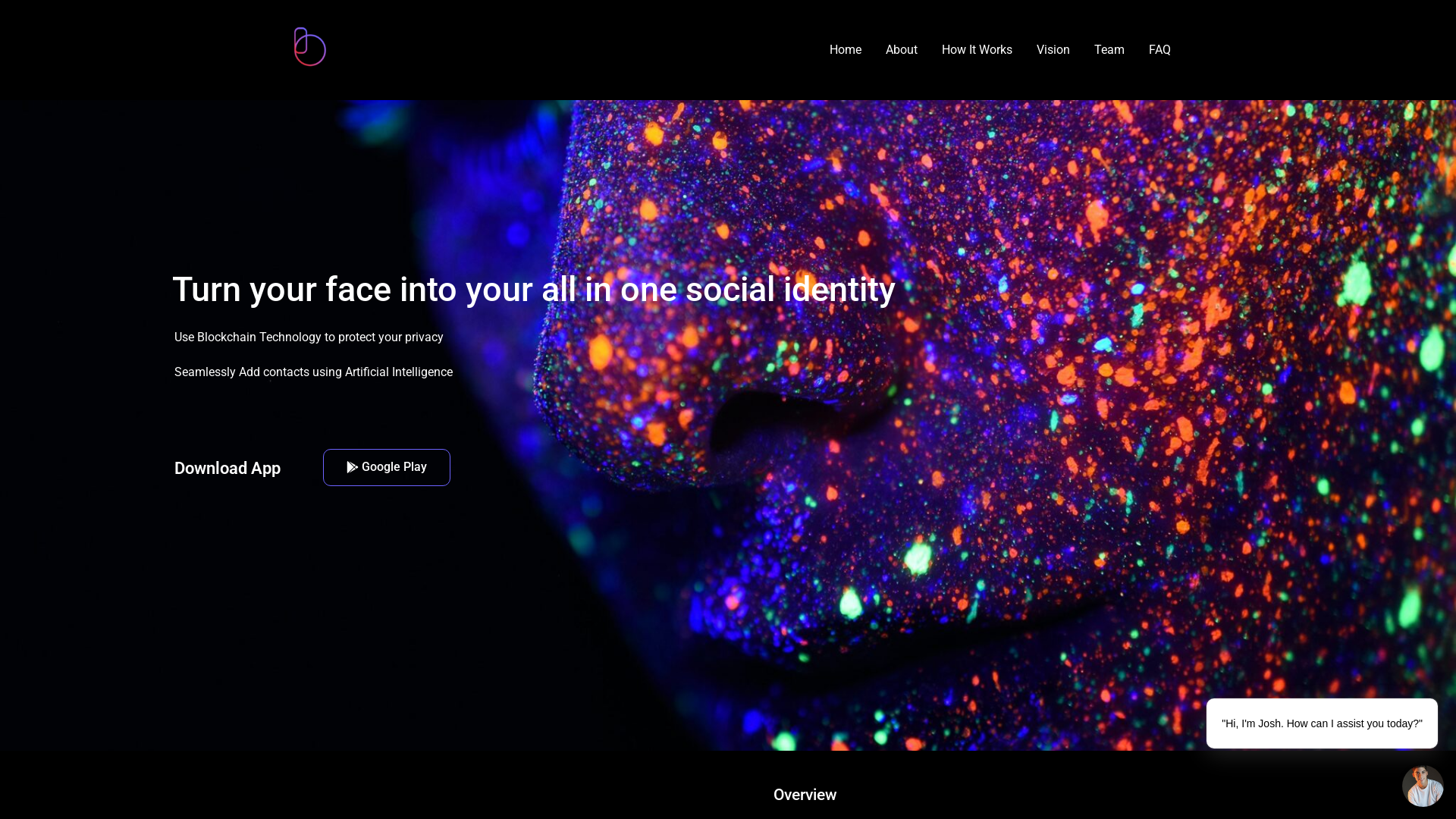This screenshot has width=1456, height=819.
Task: Click the Google Play triangle icon
Action: [352, 467]
